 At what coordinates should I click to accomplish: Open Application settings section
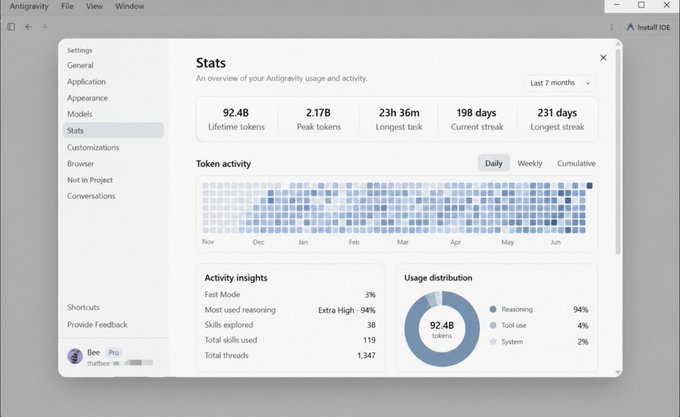[x=86, y=81]
